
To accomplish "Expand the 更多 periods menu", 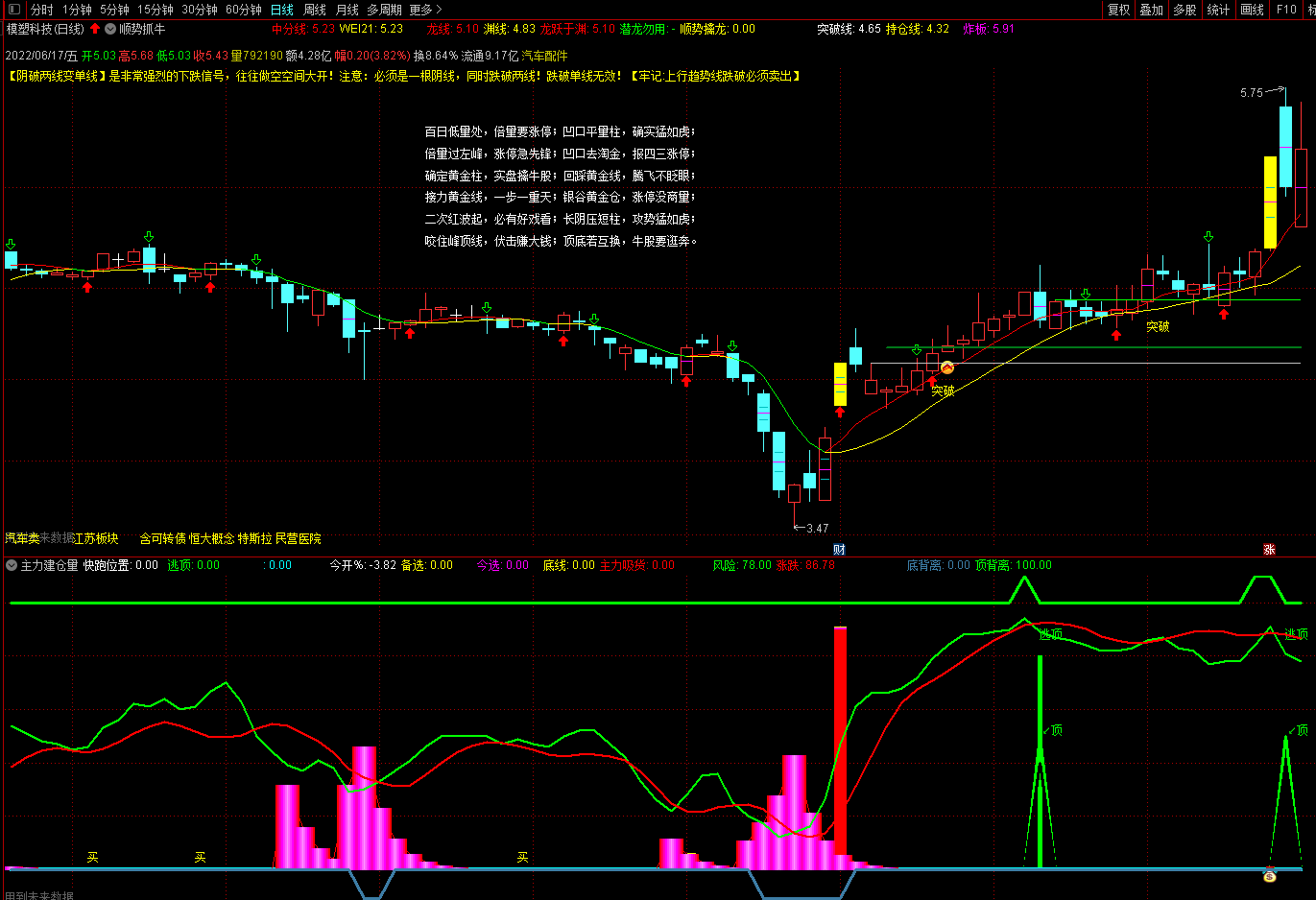I will tap(425, 10).
